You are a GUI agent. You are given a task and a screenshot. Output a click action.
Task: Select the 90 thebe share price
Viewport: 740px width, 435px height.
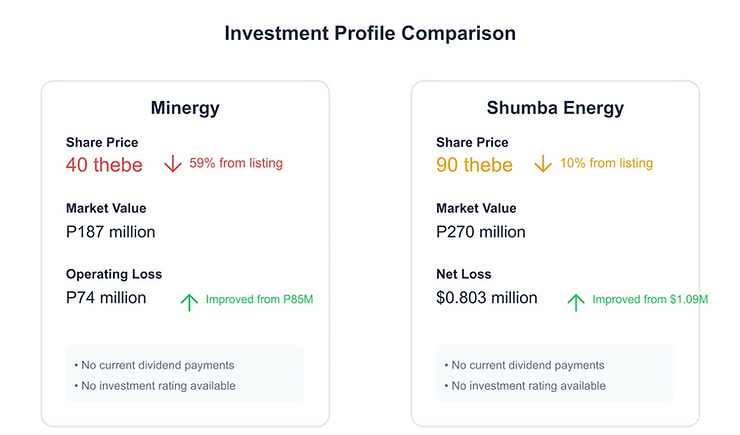coord(474,165)
